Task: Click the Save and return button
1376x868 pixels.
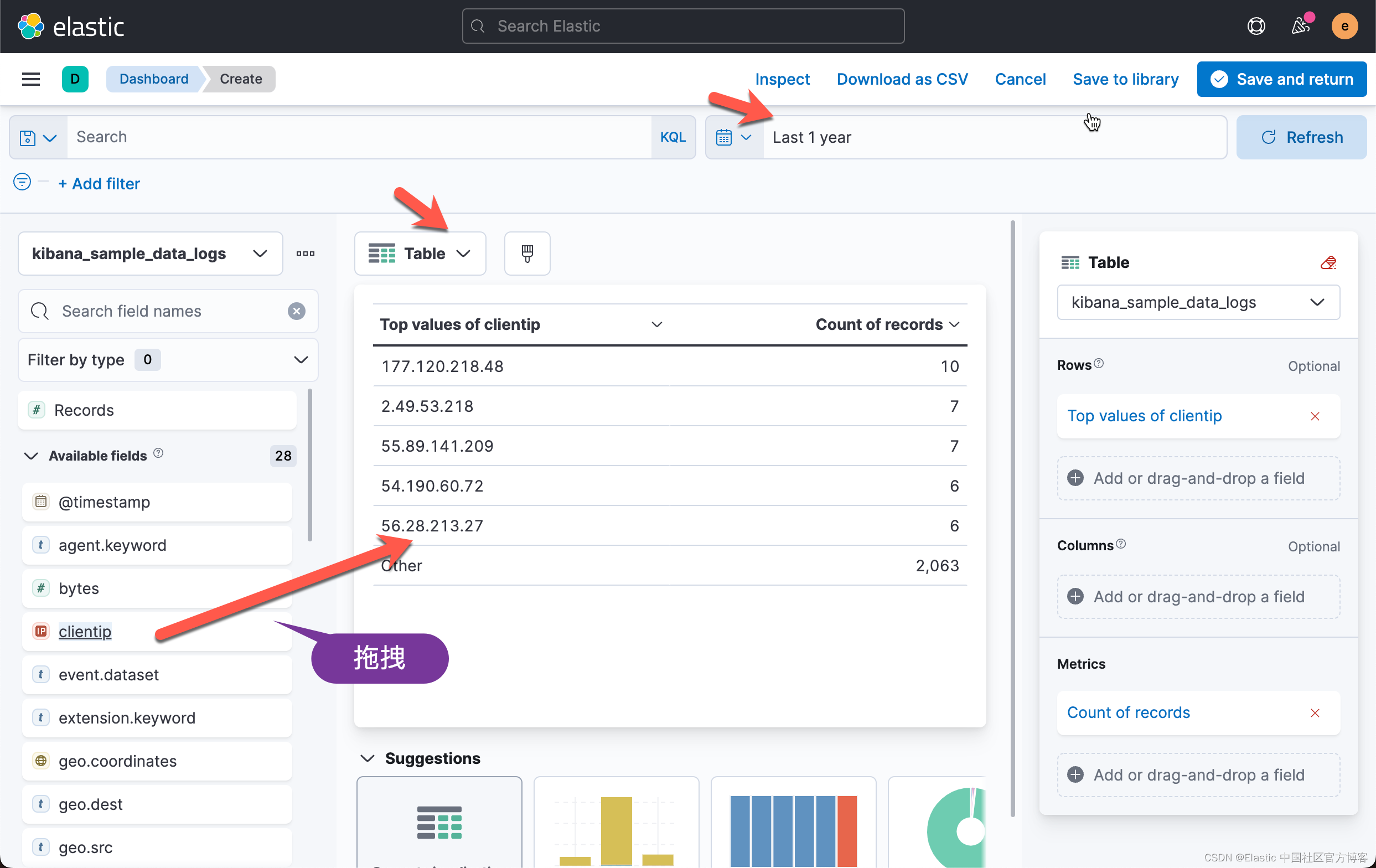Action: point(1281,79)
